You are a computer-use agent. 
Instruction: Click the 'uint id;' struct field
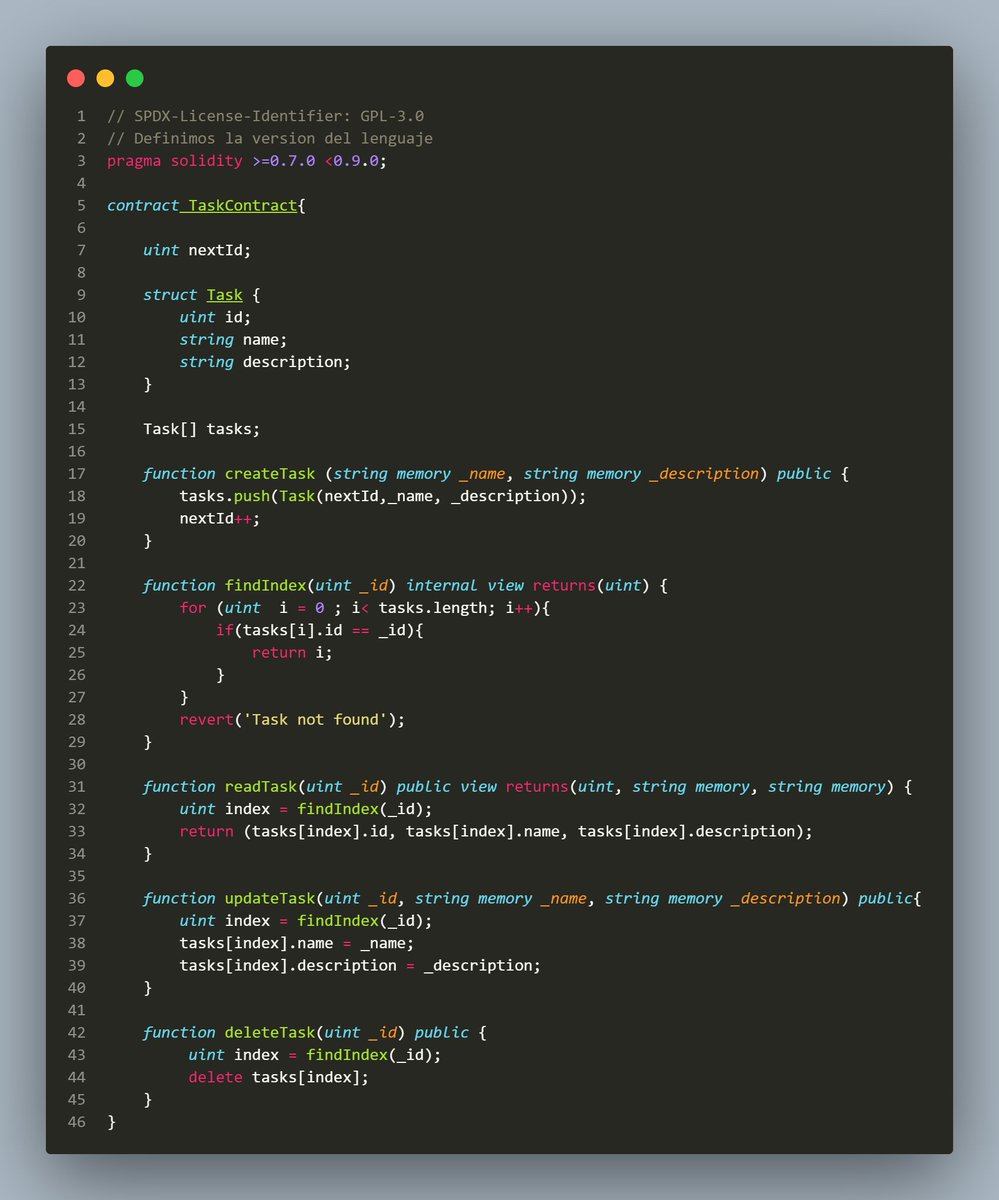[215, 317]
